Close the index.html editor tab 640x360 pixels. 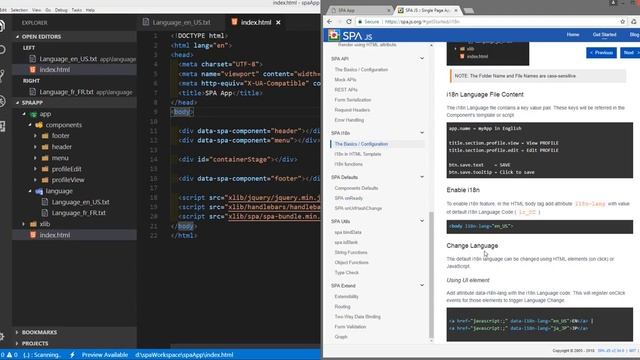pos(278,22)
